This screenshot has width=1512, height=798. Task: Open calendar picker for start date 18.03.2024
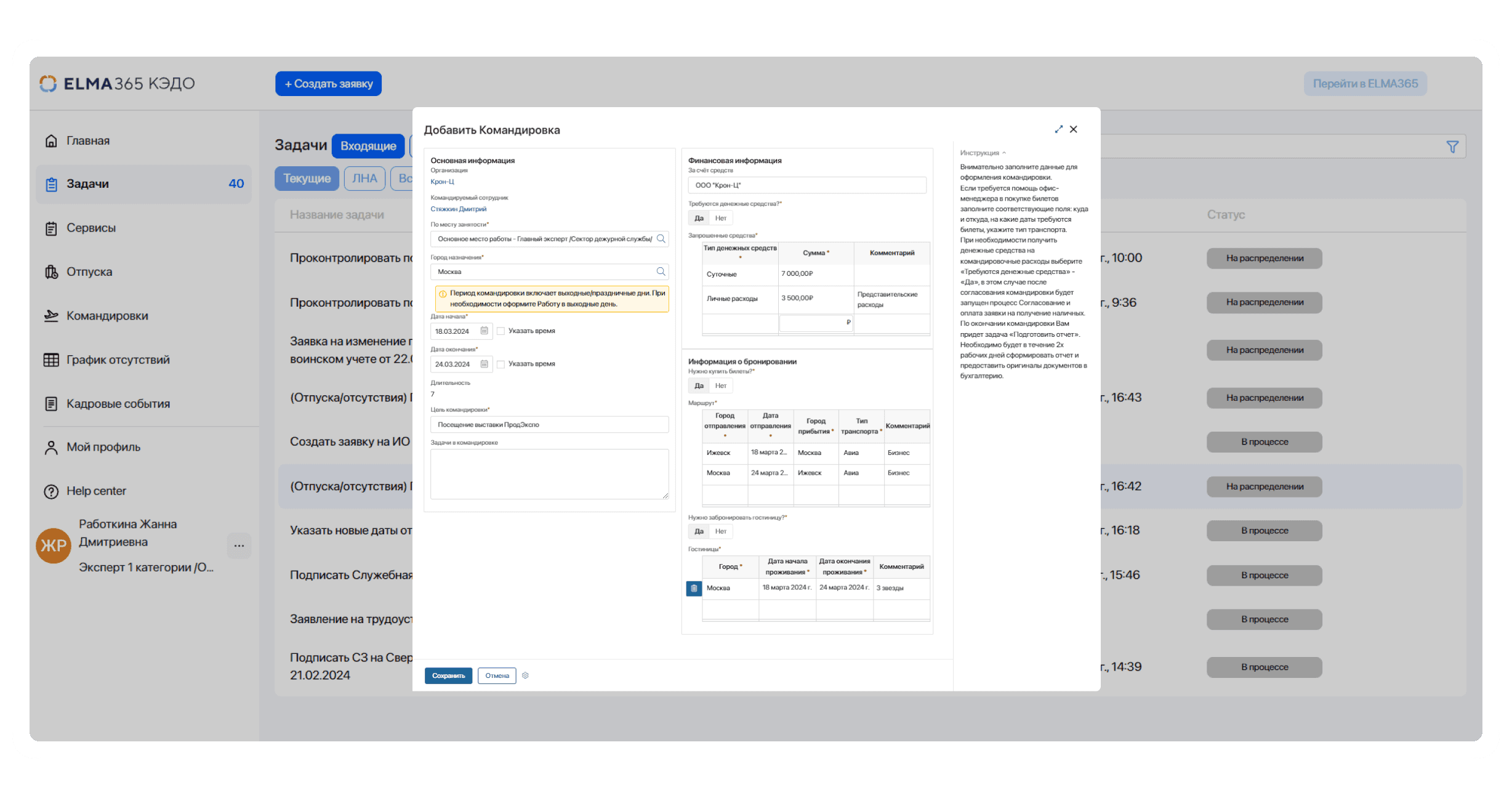(x=484, y=331)
